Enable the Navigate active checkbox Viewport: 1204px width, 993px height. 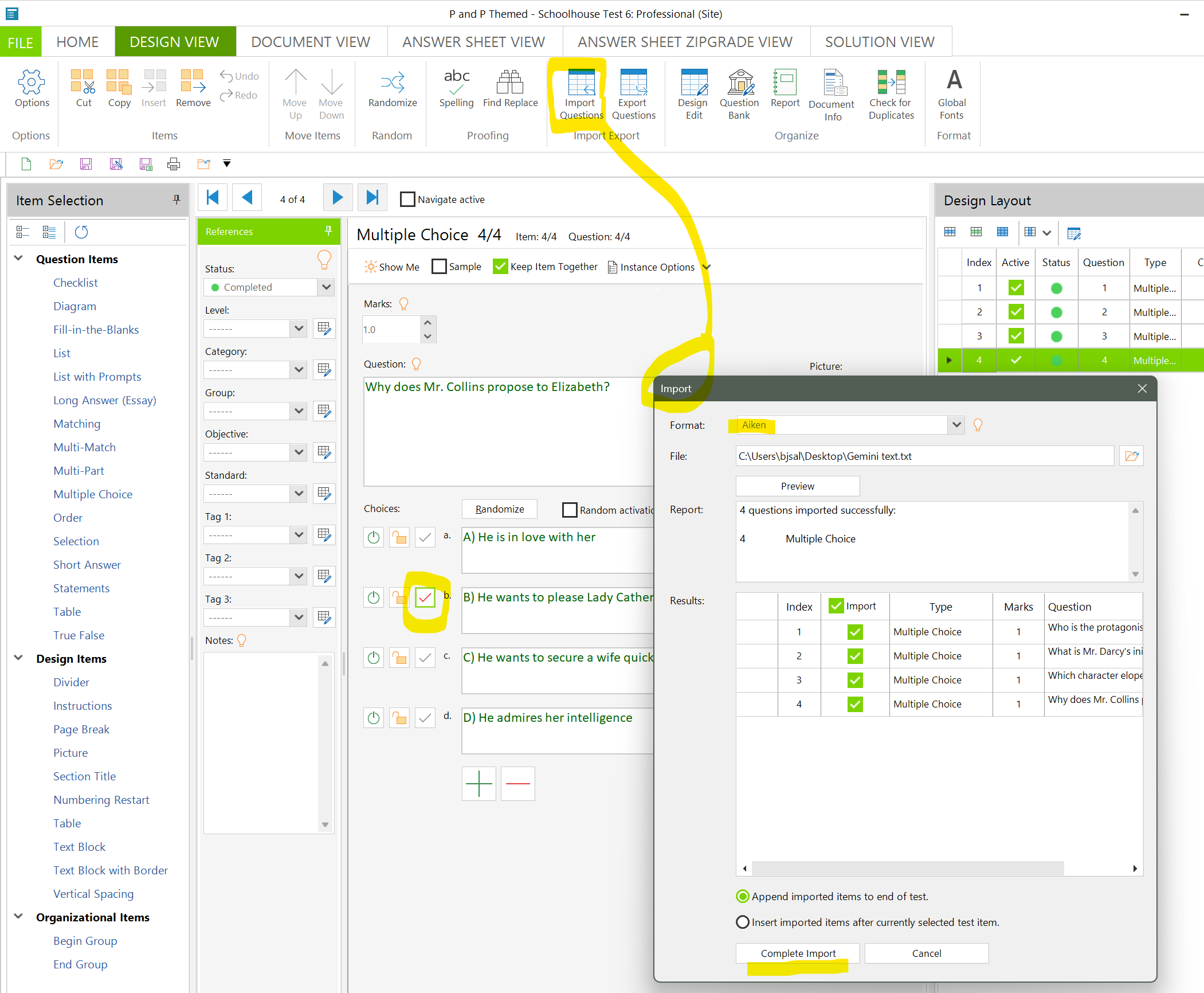[407, 200]
